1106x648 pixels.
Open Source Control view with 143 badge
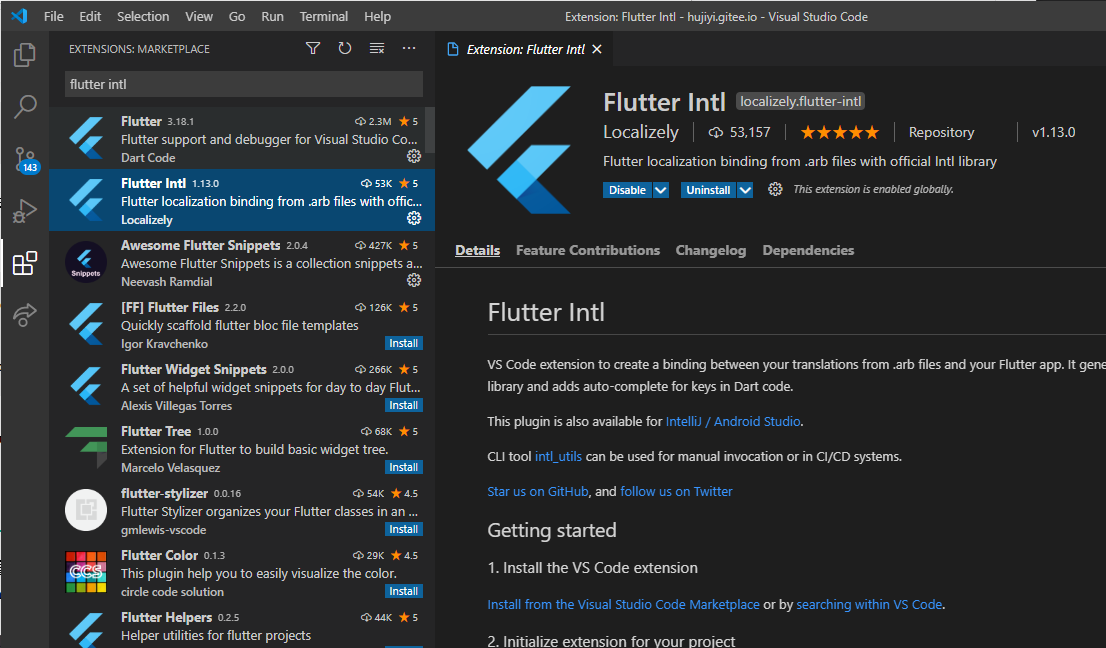(x=25, y=159)
